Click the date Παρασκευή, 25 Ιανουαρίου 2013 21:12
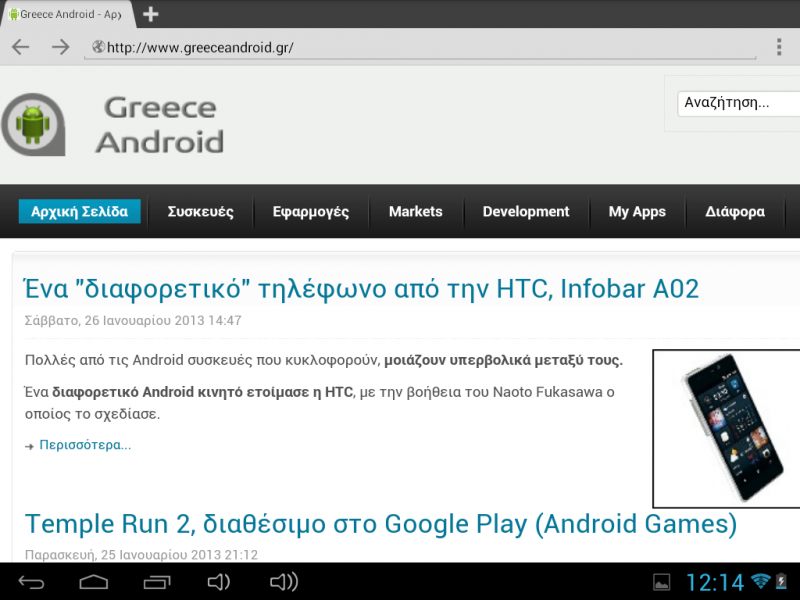Screen dimensions: 800x600 pyautogui.click(x=141, y=555)
